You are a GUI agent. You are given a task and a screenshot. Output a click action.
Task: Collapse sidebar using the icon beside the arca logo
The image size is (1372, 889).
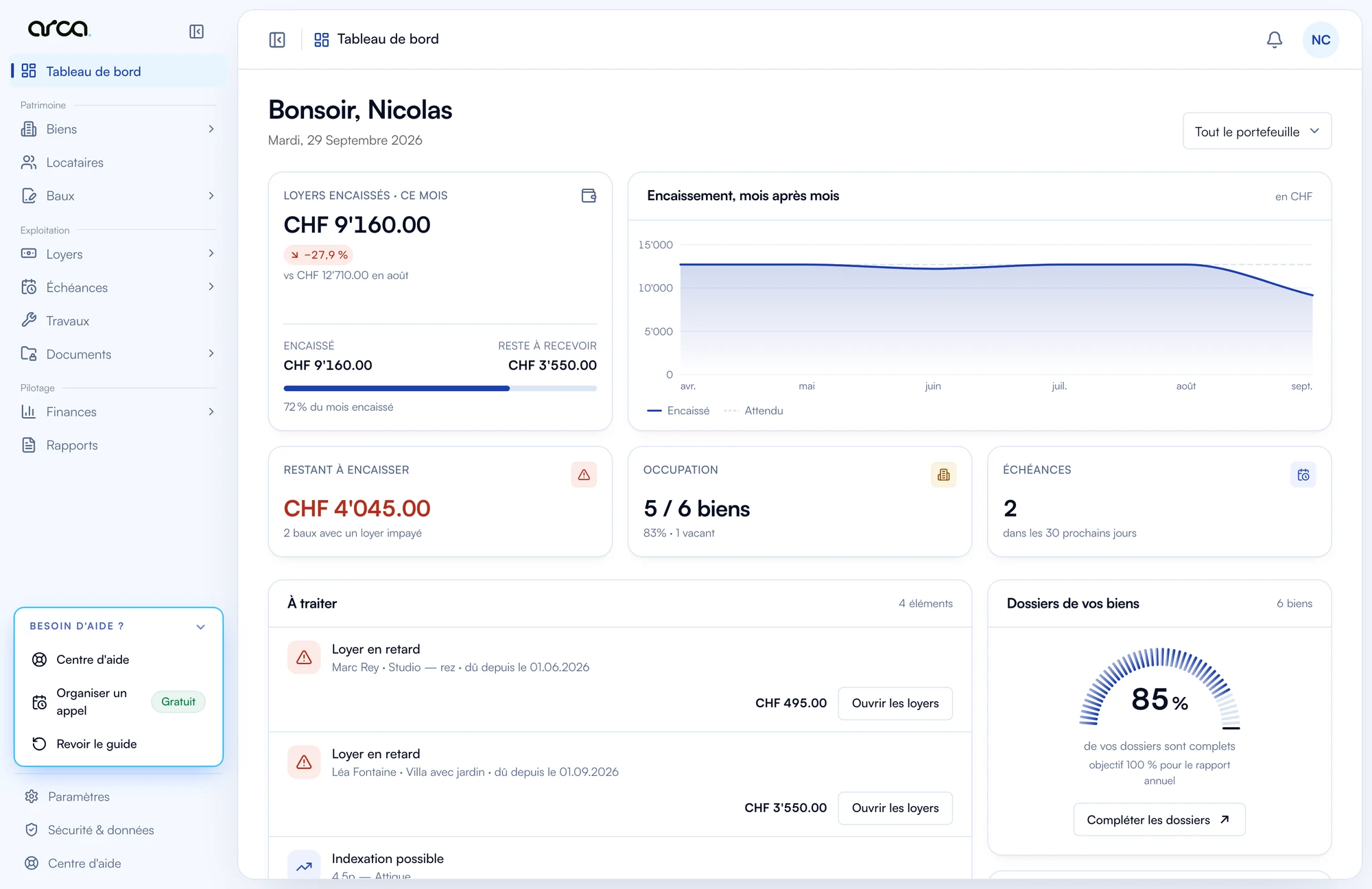click(x=196, y=32)
